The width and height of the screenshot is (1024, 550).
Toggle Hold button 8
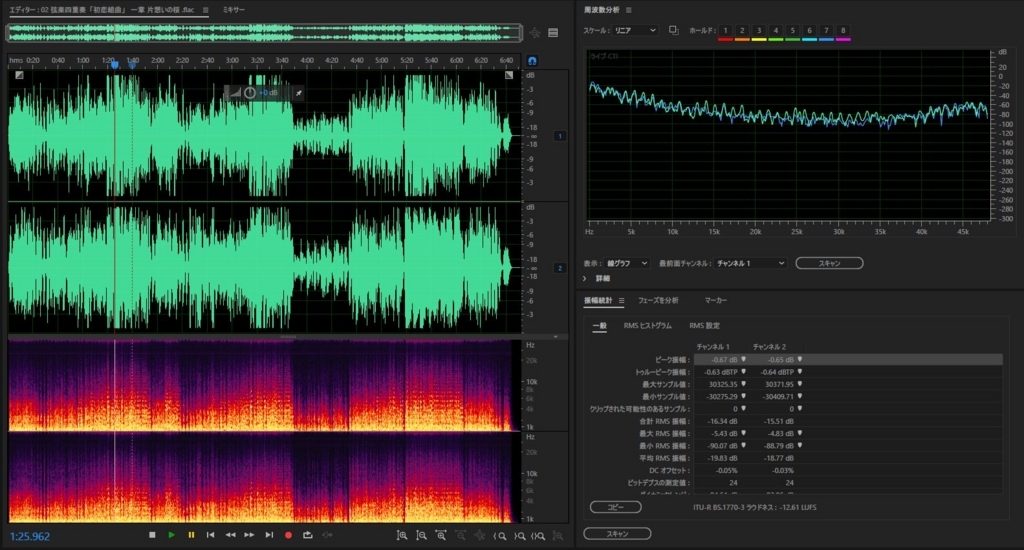(843, 31)
